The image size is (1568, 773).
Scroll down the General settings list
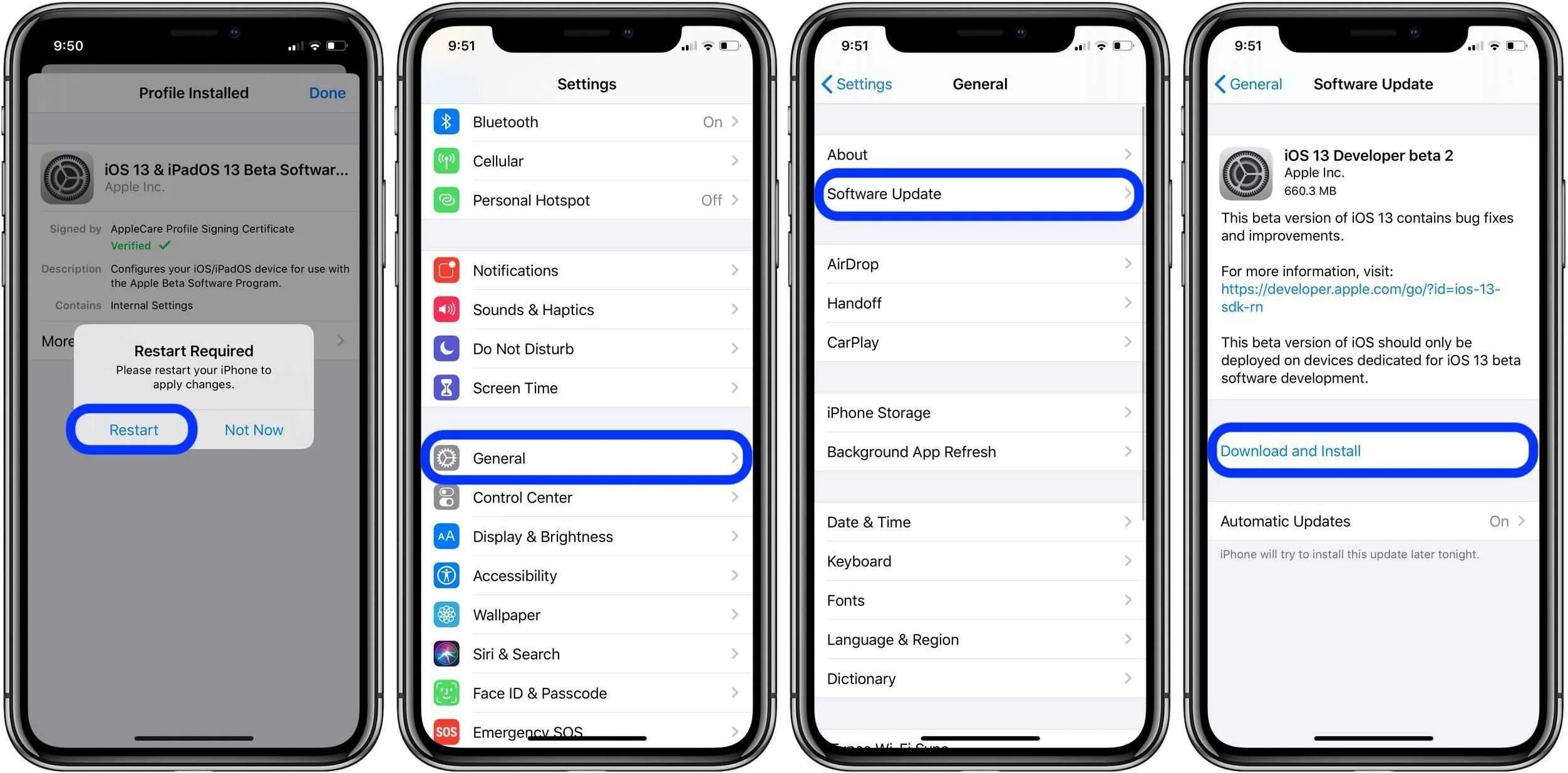980,450
